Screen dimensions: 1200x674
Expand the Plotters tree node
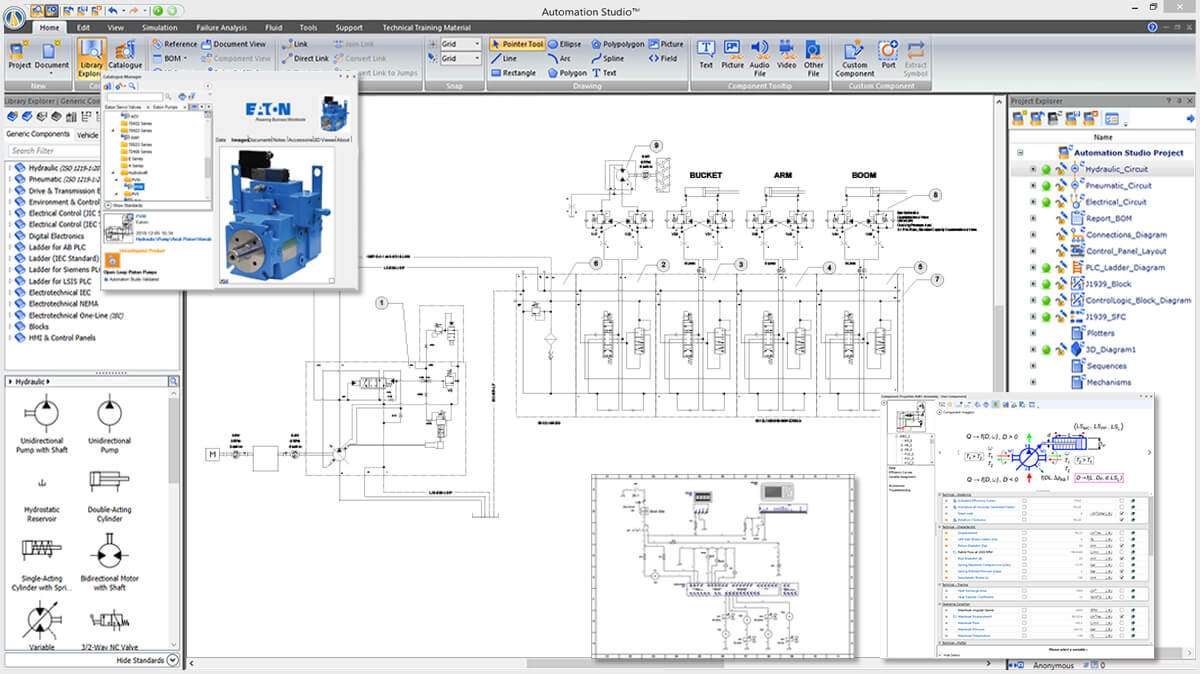[1033, 333]
